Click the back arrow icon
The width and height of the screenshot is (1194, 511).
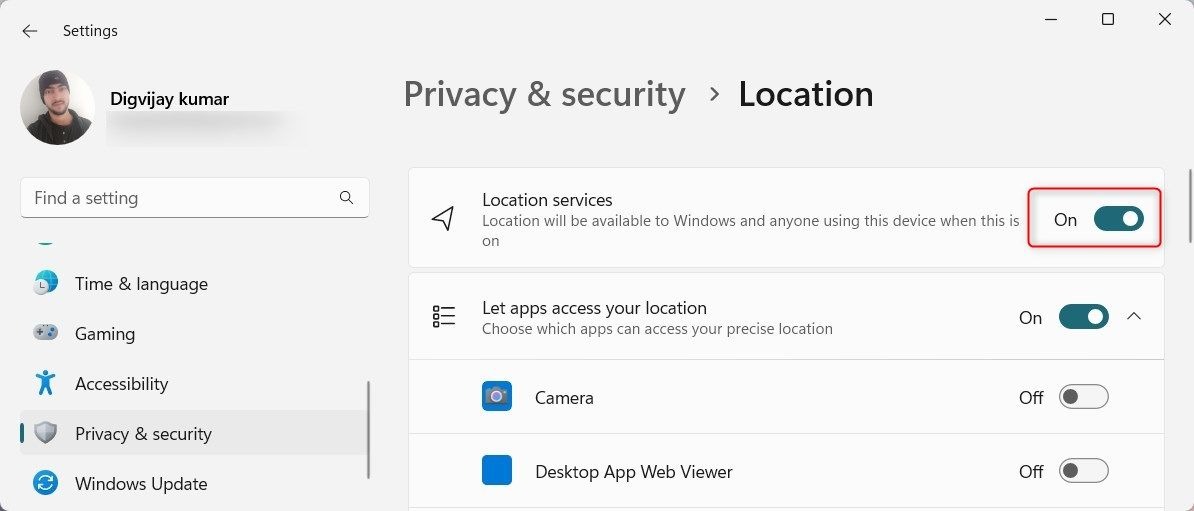point(30,31)
